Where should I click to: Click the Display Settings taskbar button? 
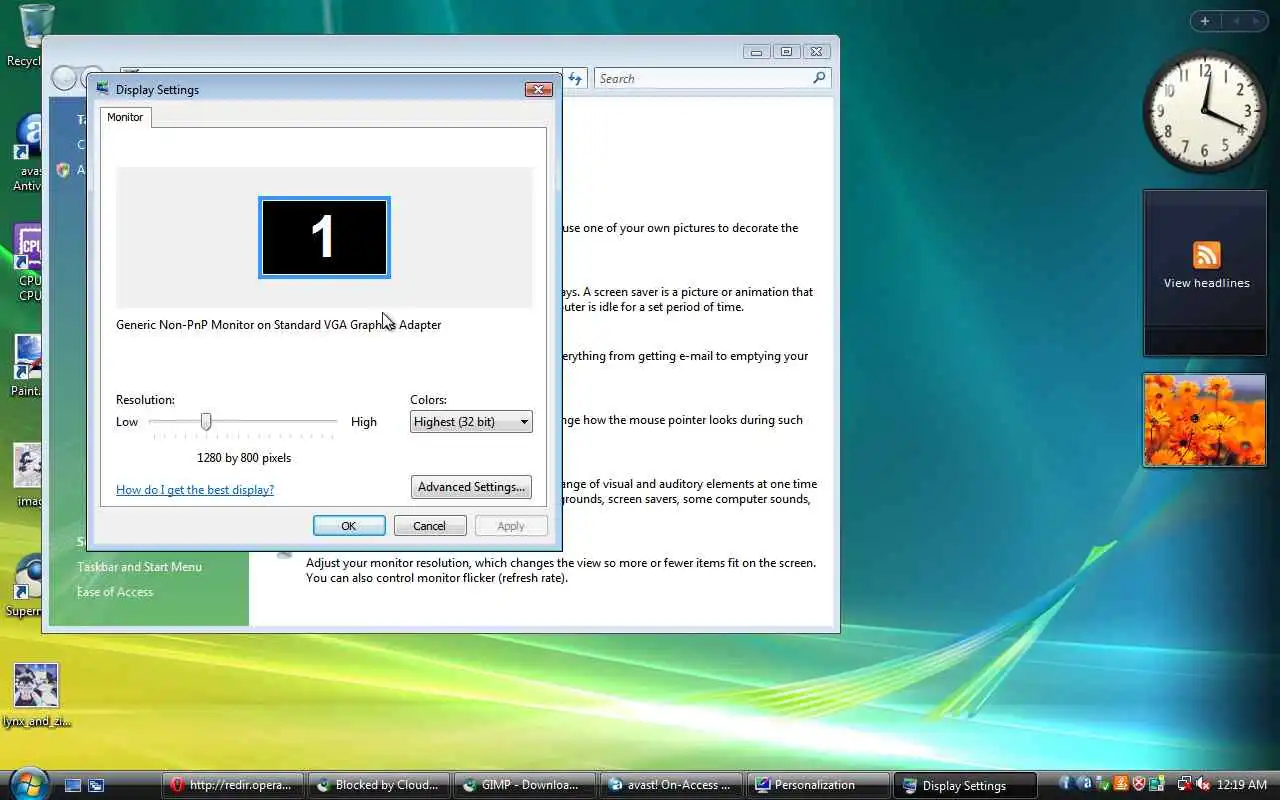point(963,785)
